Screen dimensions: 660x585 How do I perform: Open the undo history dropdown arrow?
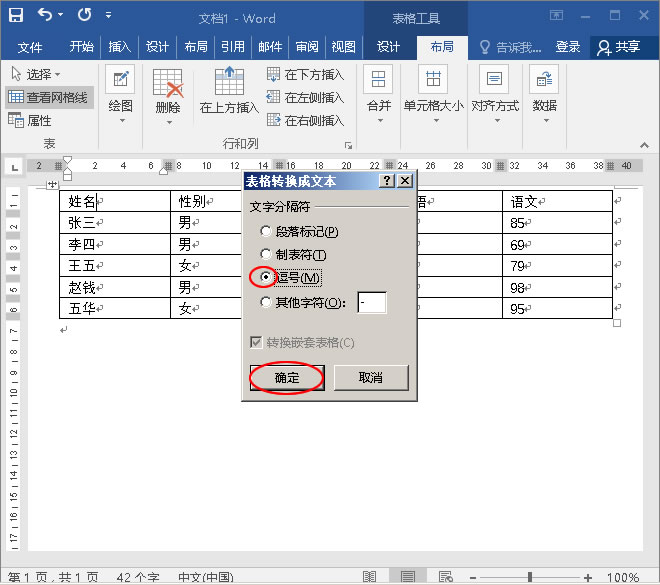tap(61, 15)
